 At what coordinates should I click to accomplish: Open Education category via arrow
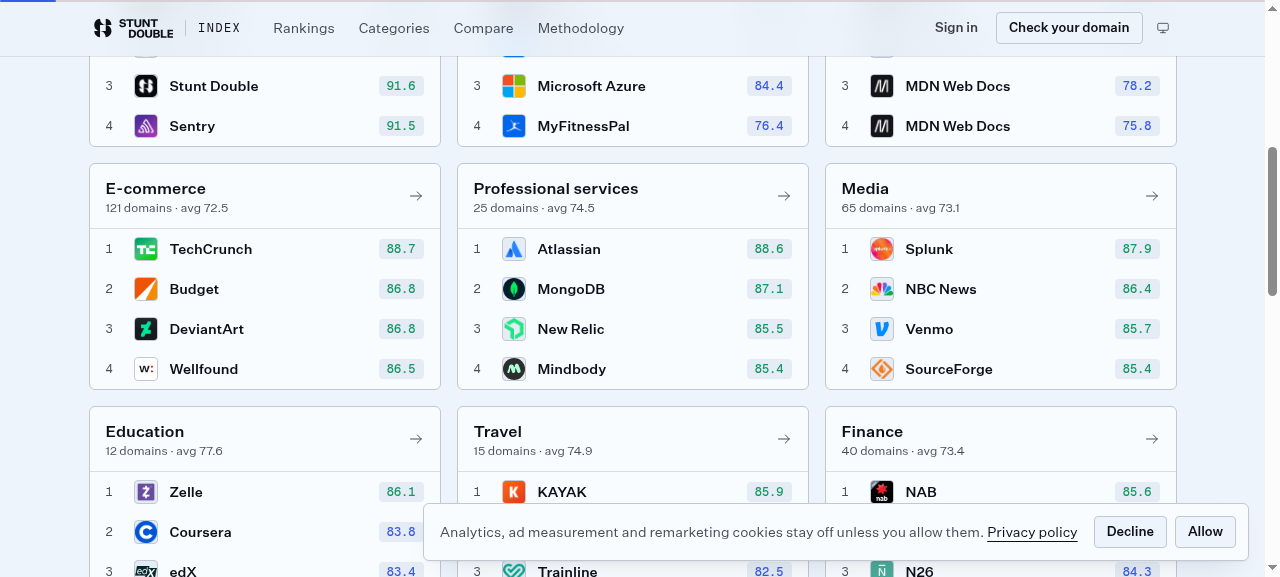point(416,439)
